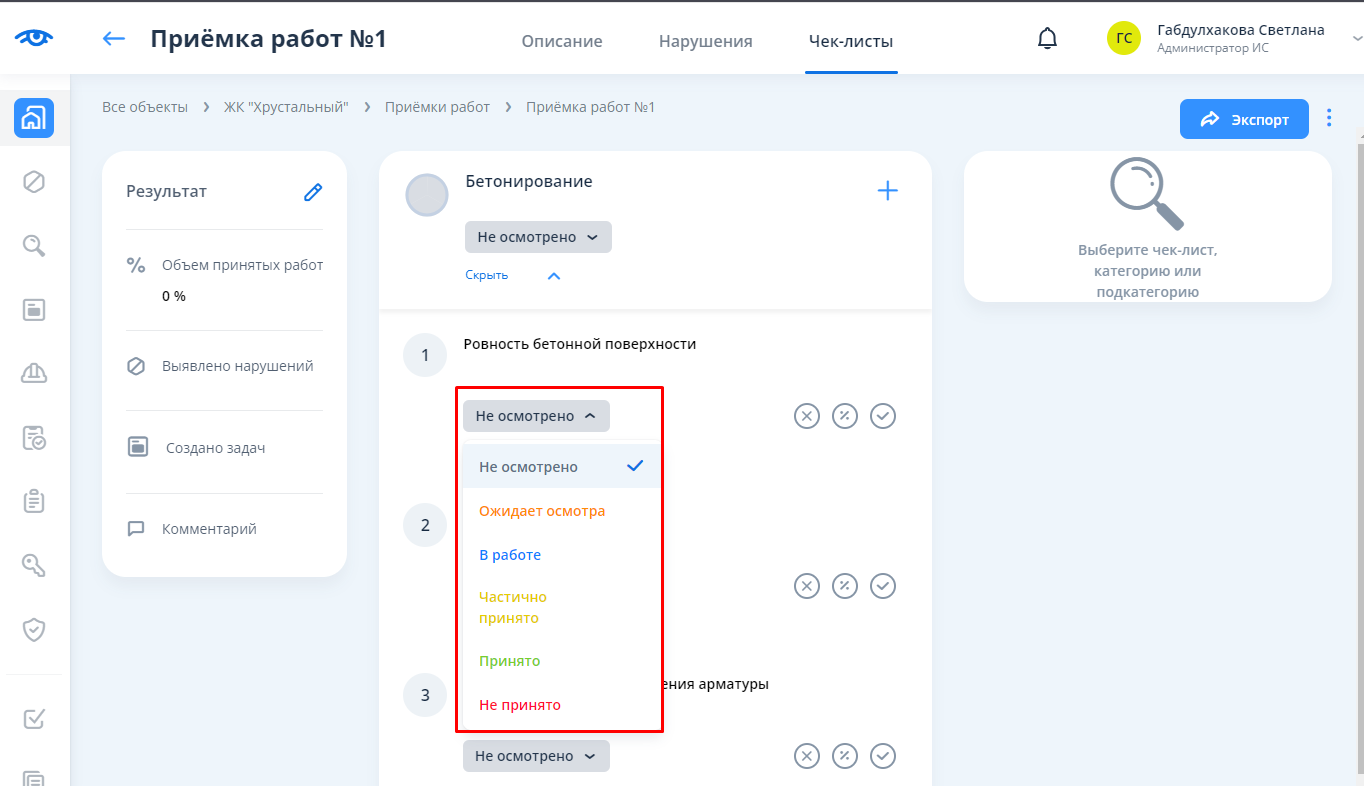Open the search icon in left sidebar
Screen dimensions: 1364x786
[x=34, y=245]
